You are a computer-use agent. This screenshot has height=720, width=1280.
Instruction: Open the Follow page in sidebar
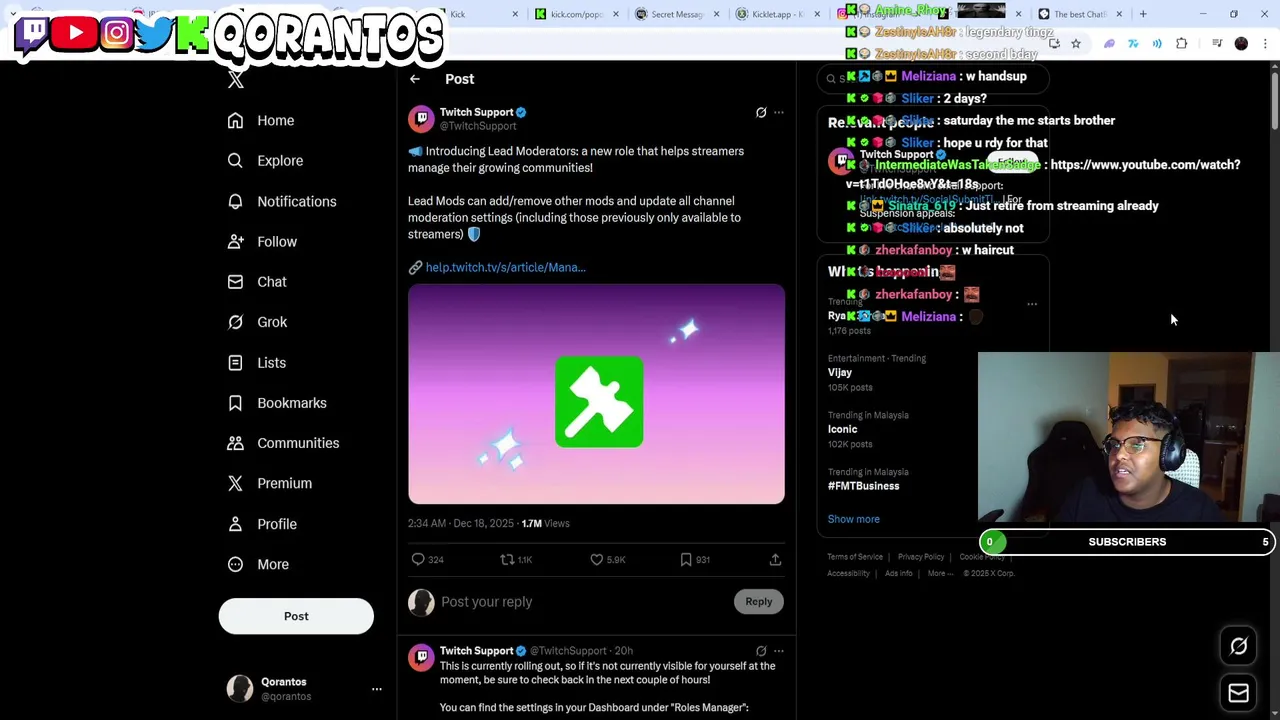(x=261, y=241)
